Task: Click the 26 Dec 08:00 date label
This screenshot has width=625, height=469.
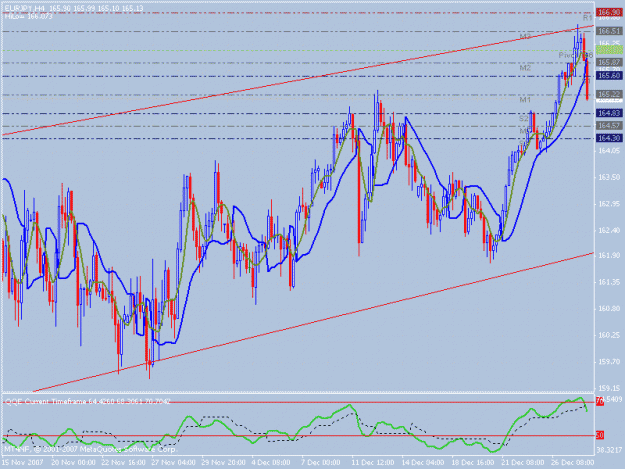Action: [x=573, y=463]
